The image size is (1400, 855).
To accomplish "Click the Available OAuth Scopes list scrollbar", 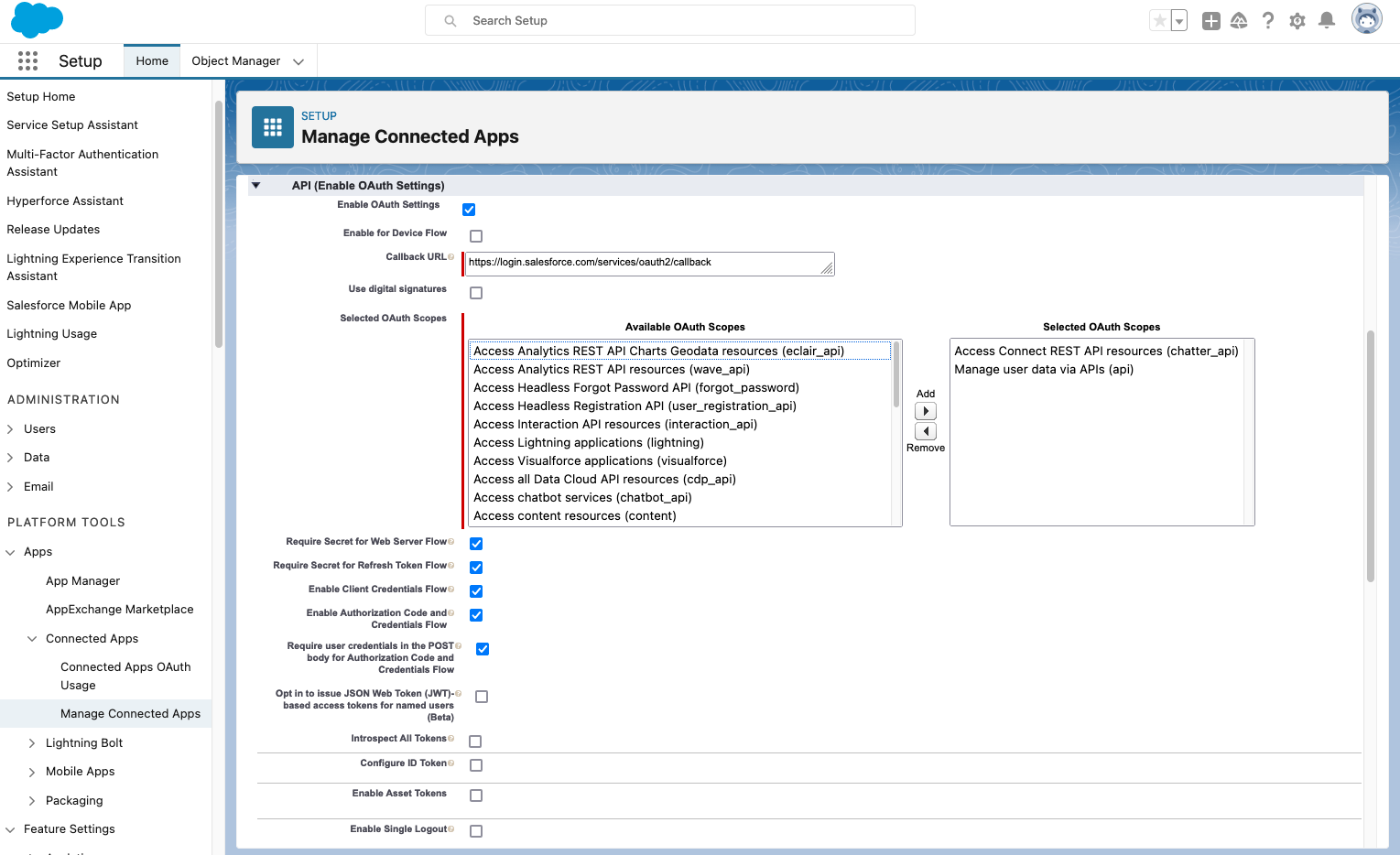I will click(x=896, y=373).
